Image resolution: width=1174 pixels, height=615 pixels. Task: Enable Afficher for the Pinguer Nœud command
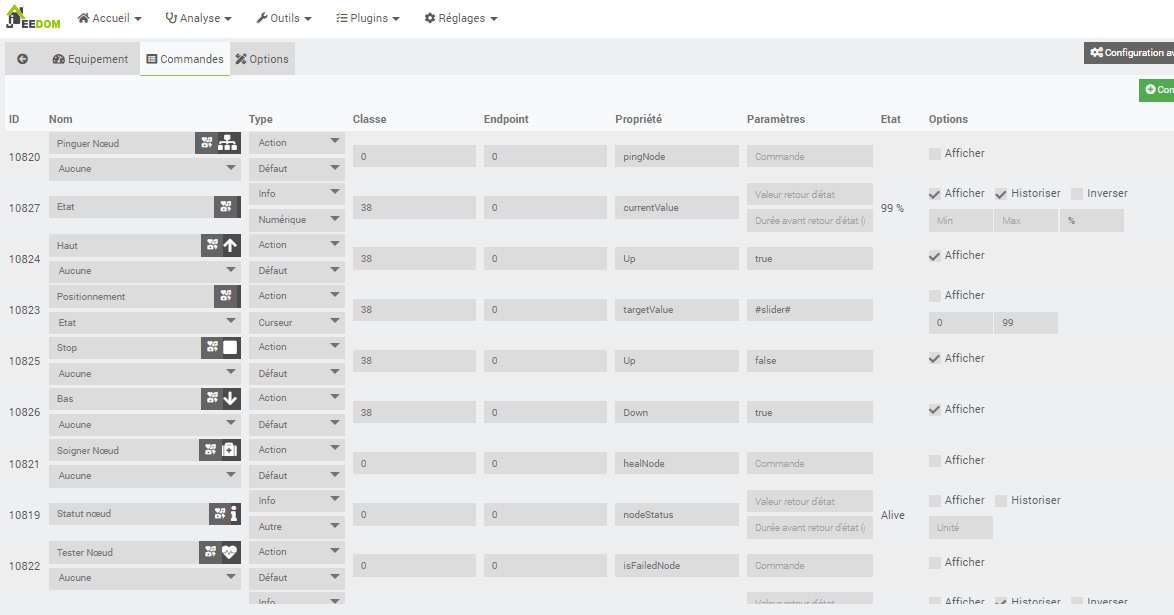[935, 154]
